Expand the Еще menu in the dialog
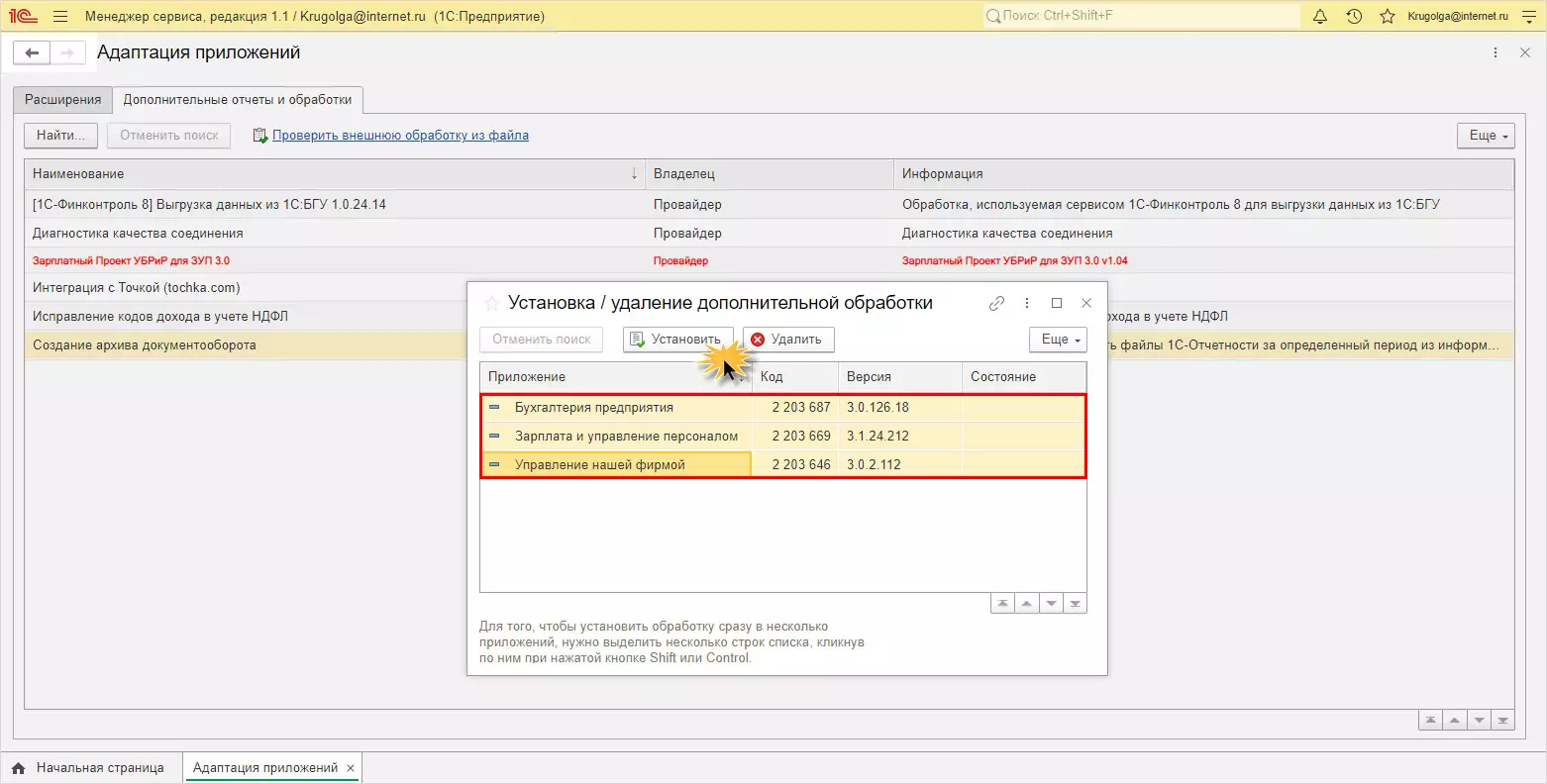This screenshot has height=784, width=1547. point(1058,340)
